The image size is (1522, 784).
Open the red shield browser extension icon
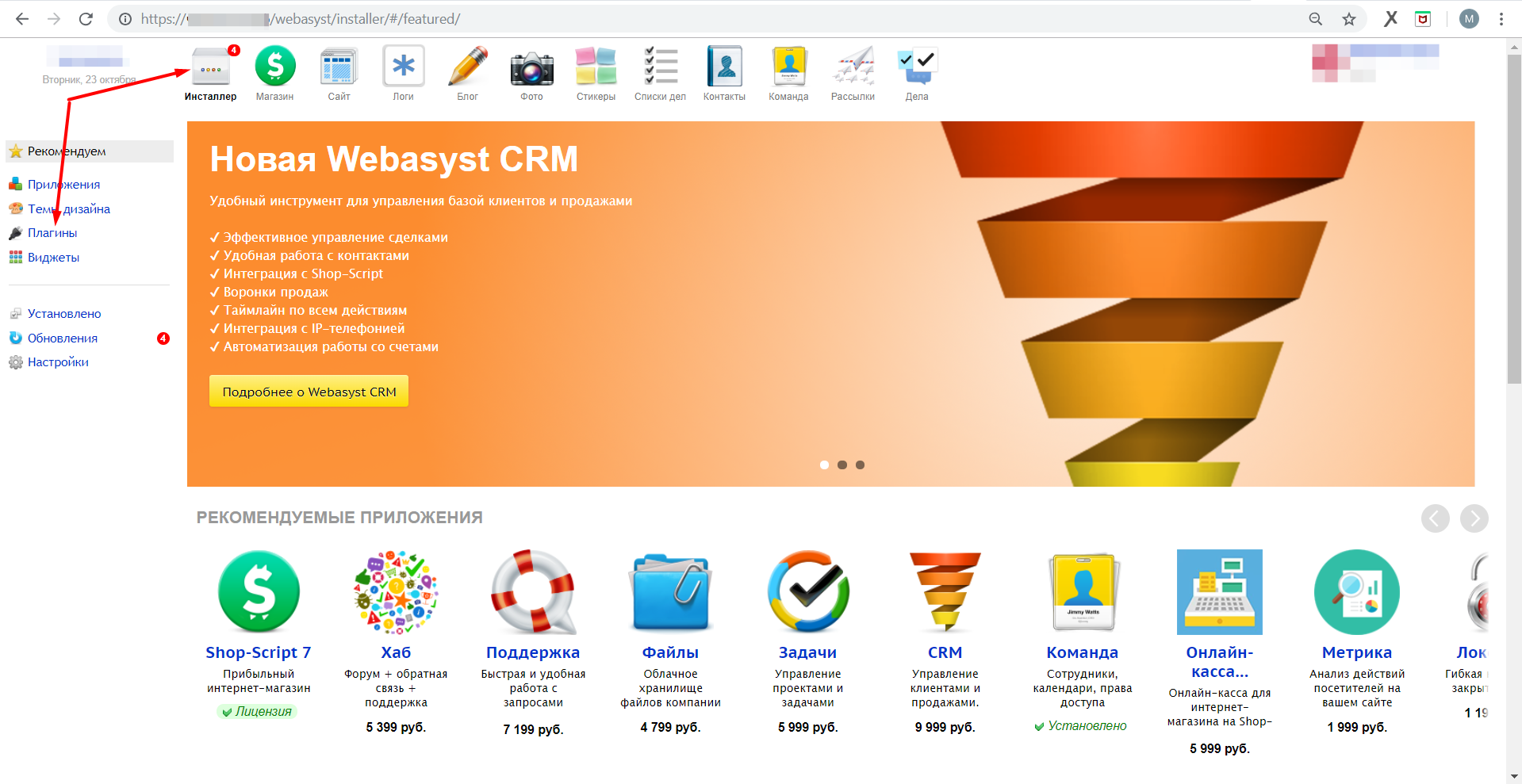pos(1423,19)
